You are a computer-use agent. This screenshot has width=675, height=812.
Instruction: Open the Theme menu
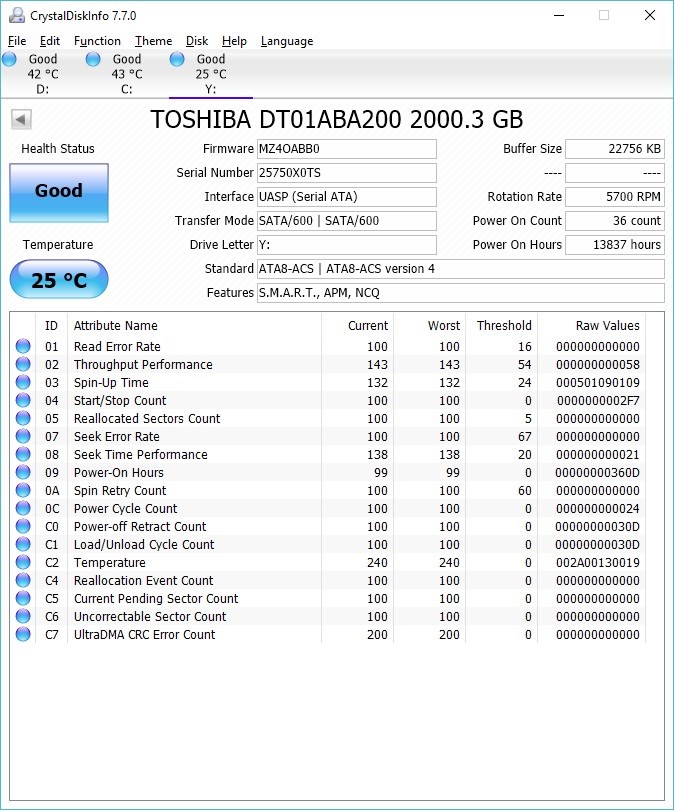click(x=153, y=41)
